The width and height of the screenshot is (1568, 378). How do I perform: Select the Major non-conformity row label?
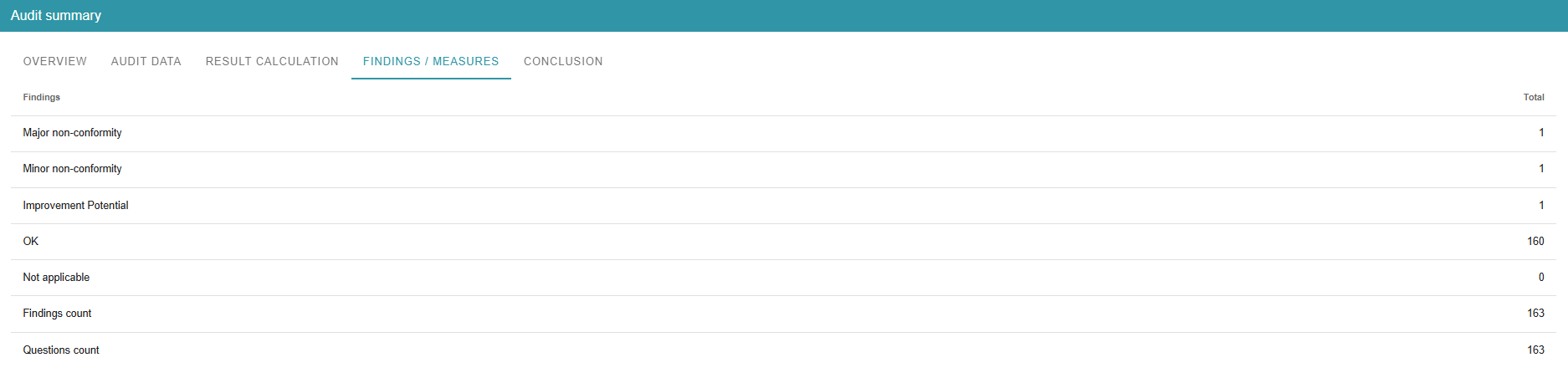72,133
